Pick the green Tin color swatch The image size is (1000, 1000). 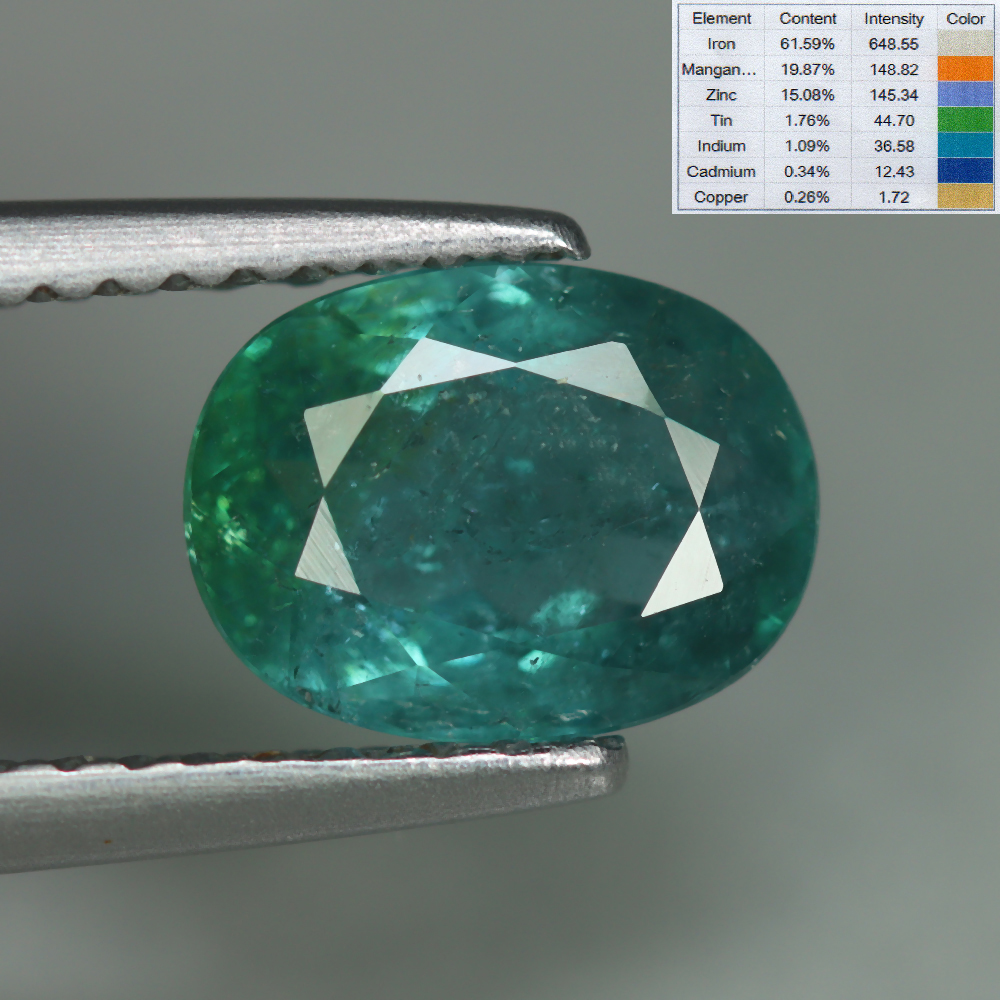pos(966,121)
